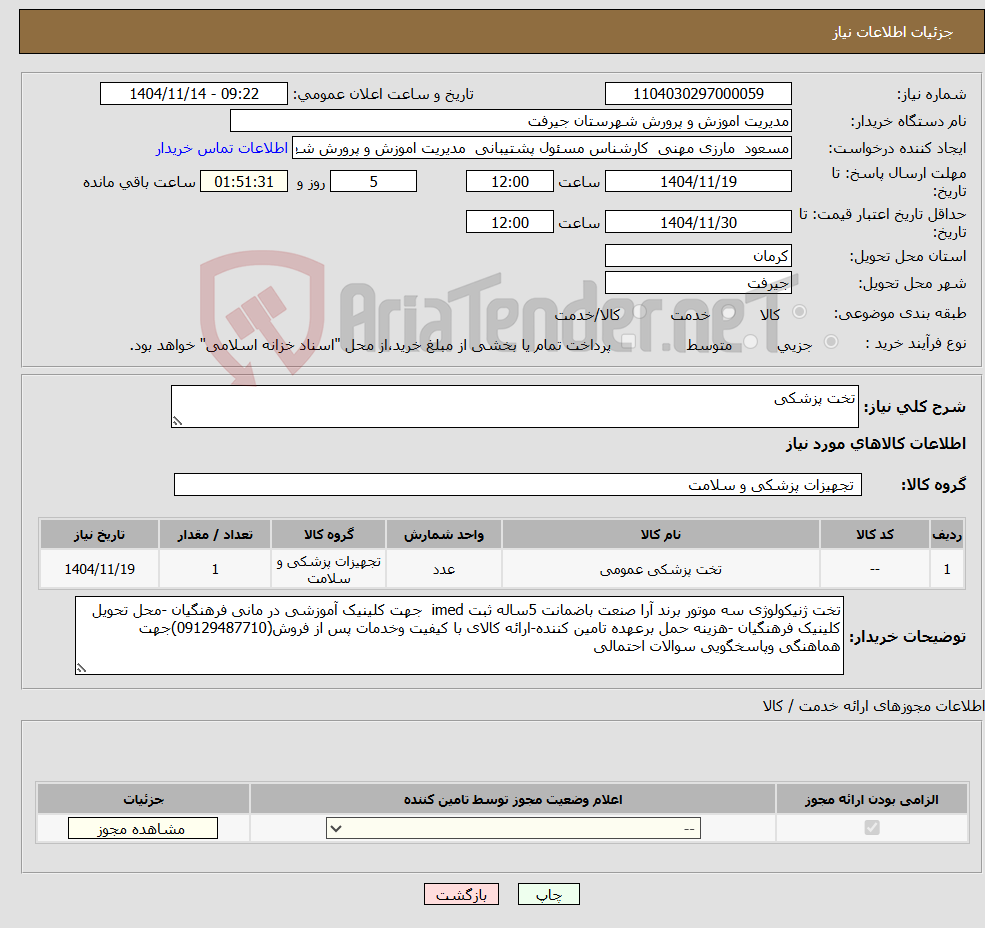Viewport: 985px width, 928px height.
Task: Select the جزیی purchase type radio
Action: pyautogui.click(x=830, y=342)
